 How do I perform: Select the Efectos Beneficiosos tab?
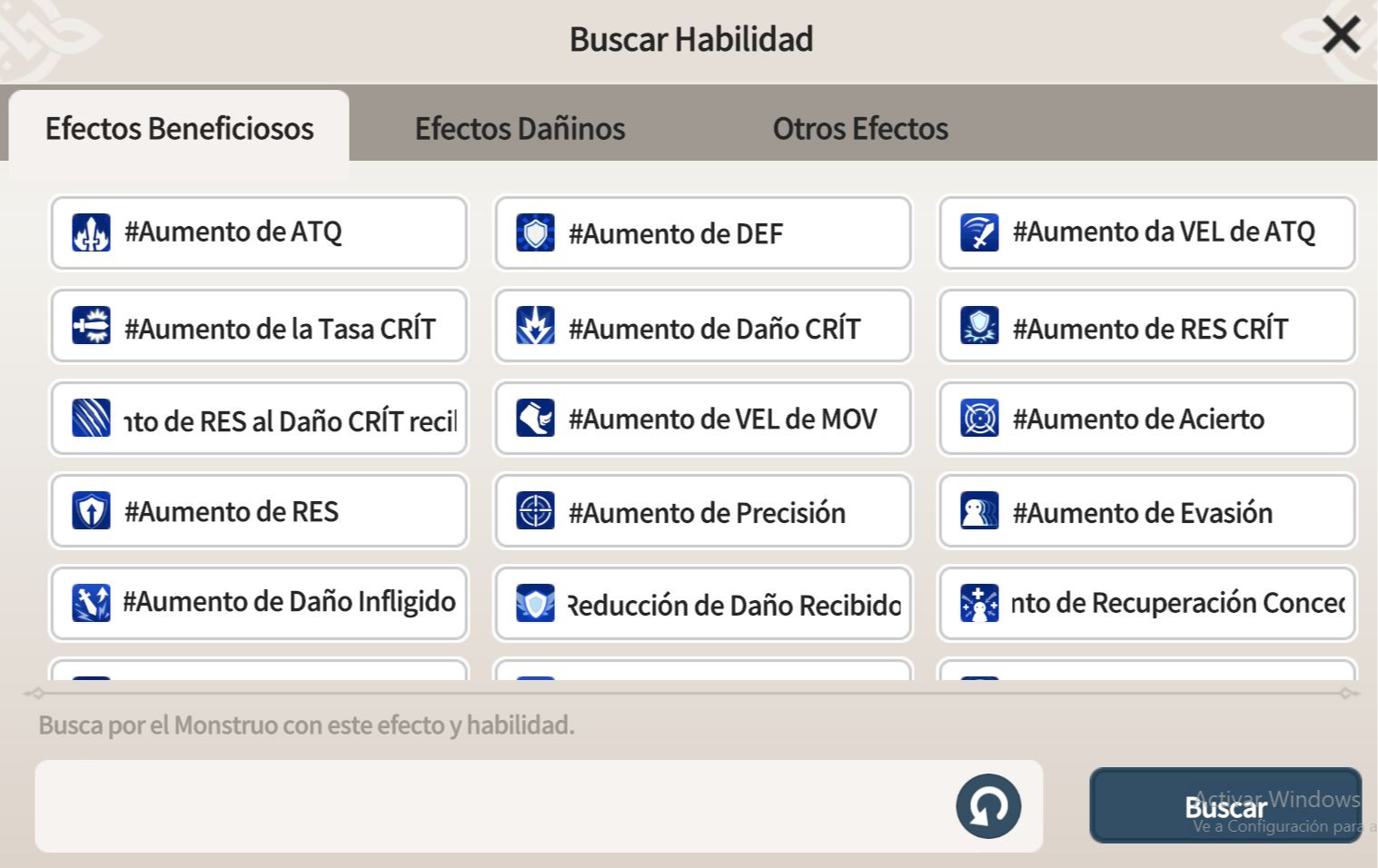[x=179, y=126]
